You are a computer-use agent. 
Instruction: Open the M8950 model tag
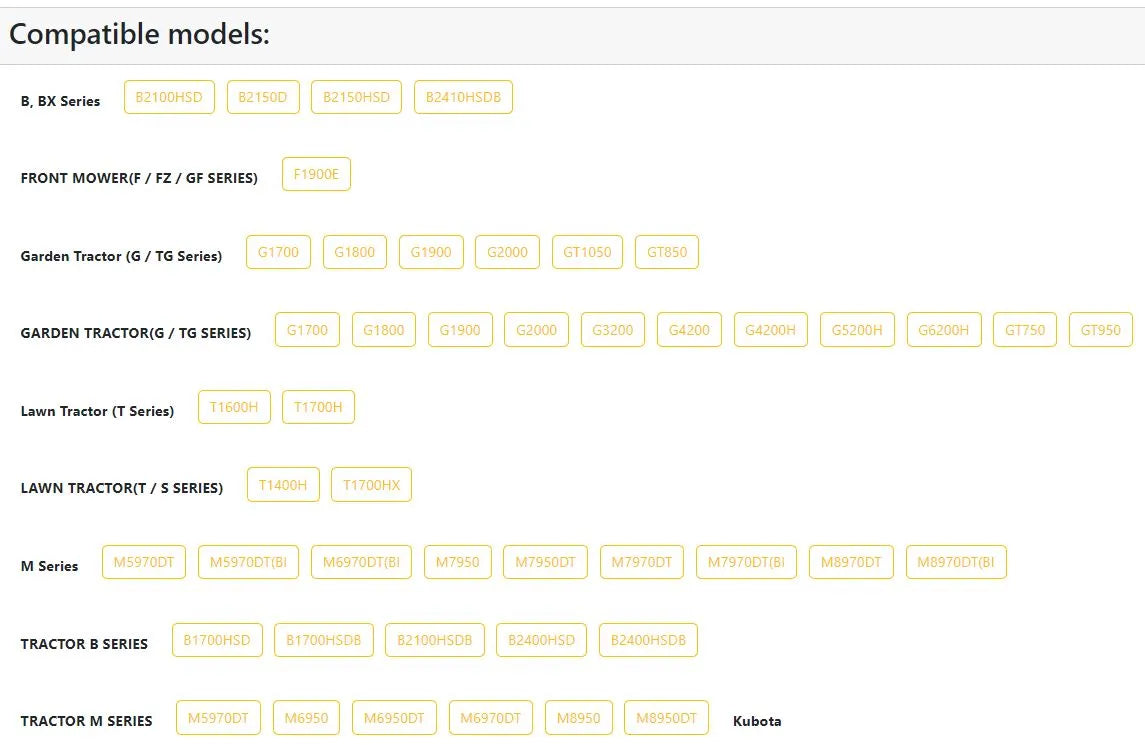[578, 718]
